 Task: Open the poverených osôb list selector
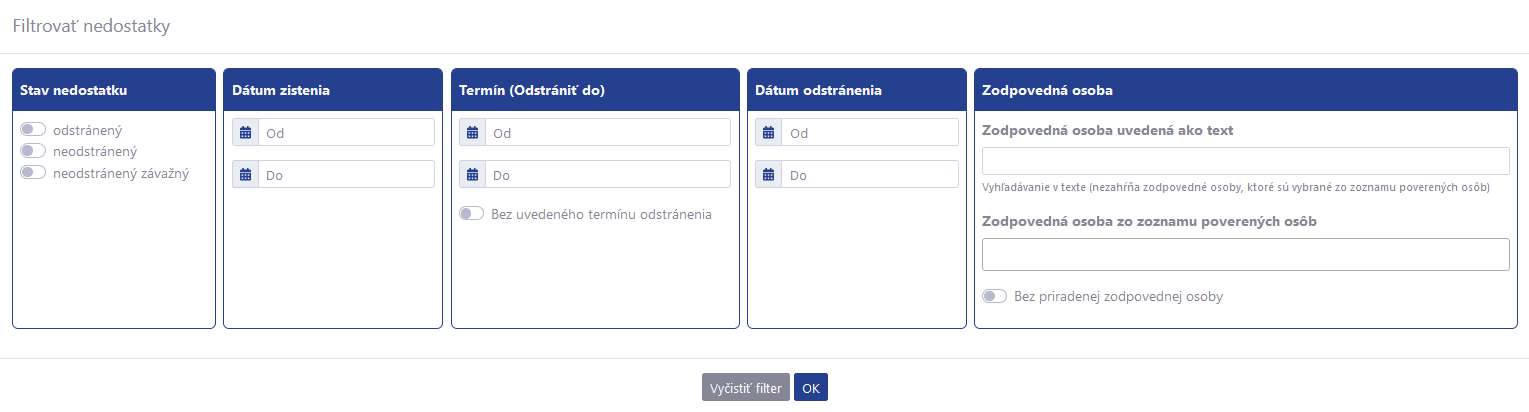pyautogui.click(x=1246, y=254)
